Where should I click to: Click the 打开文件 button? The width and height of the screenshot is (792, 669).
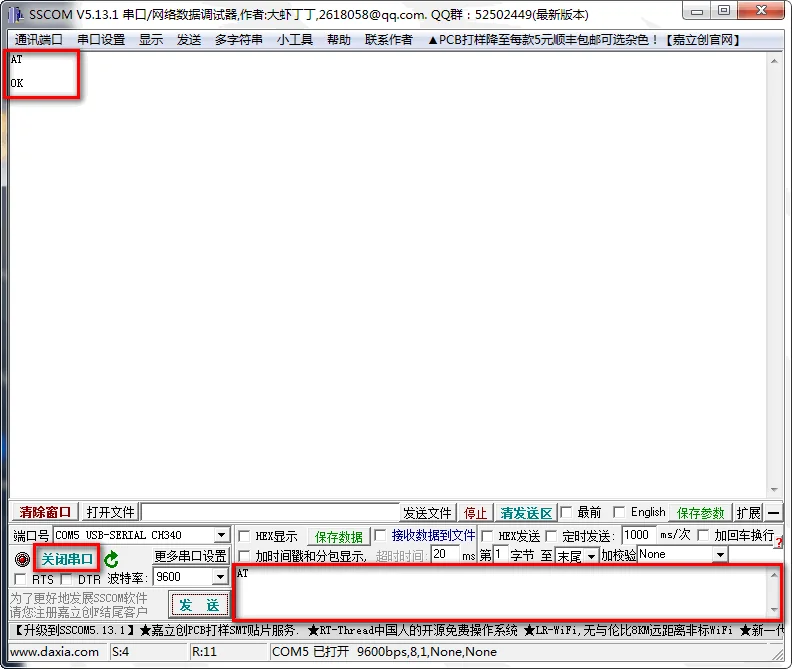pyautogui.click(x=110, y=512)
